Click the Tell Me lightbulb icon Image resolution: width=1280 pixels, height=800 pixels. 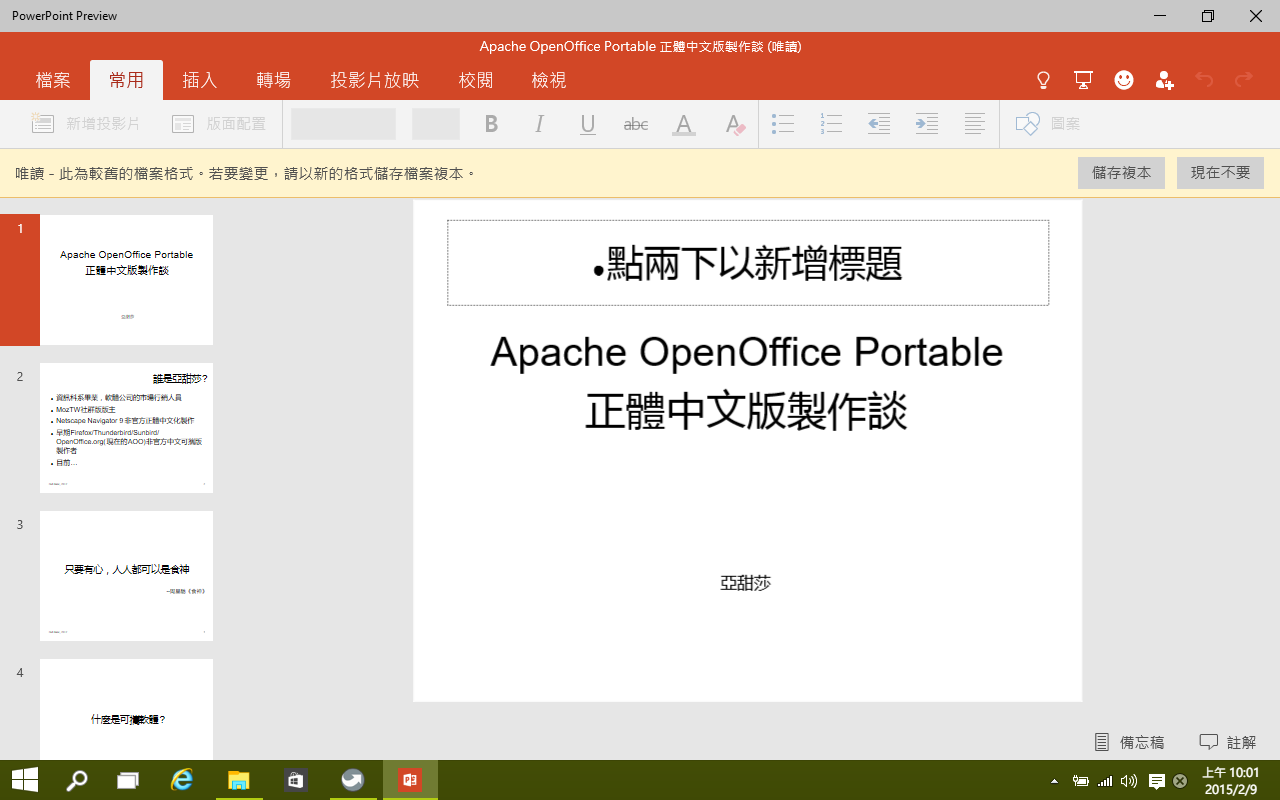tap(1043, 80)
